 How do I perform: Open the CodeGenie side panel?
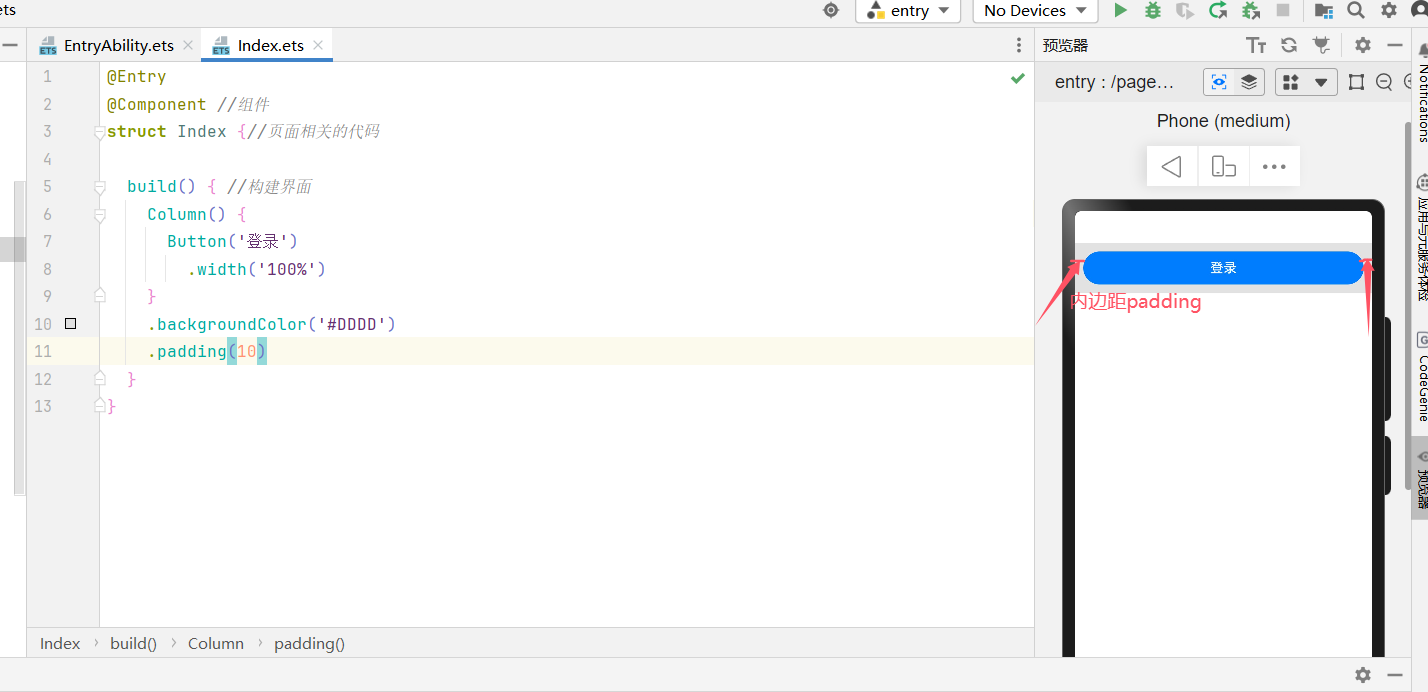pyautogui.click(x=1420, y=377)
